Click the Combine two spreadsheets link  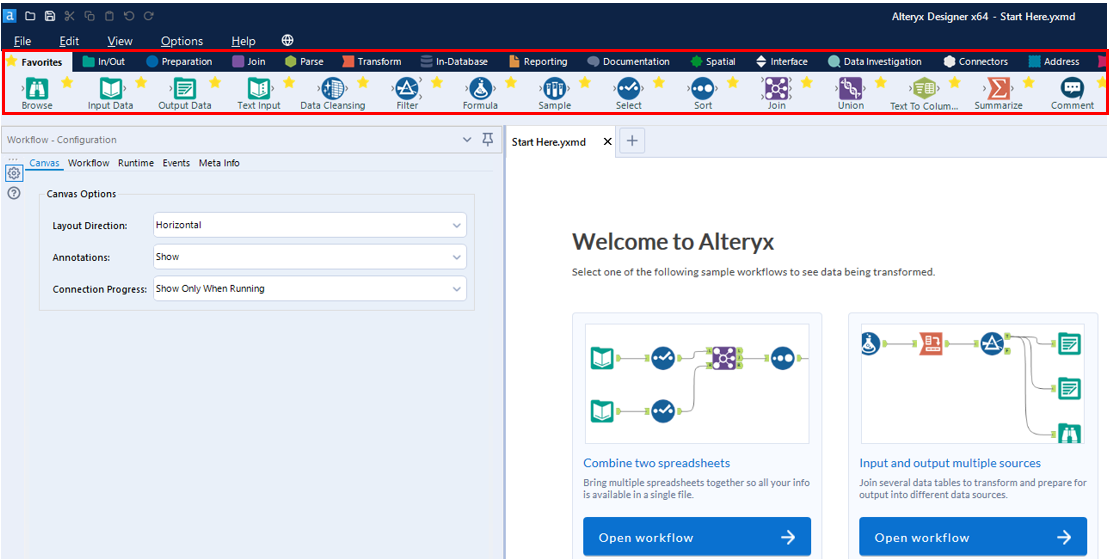[656, 463]
